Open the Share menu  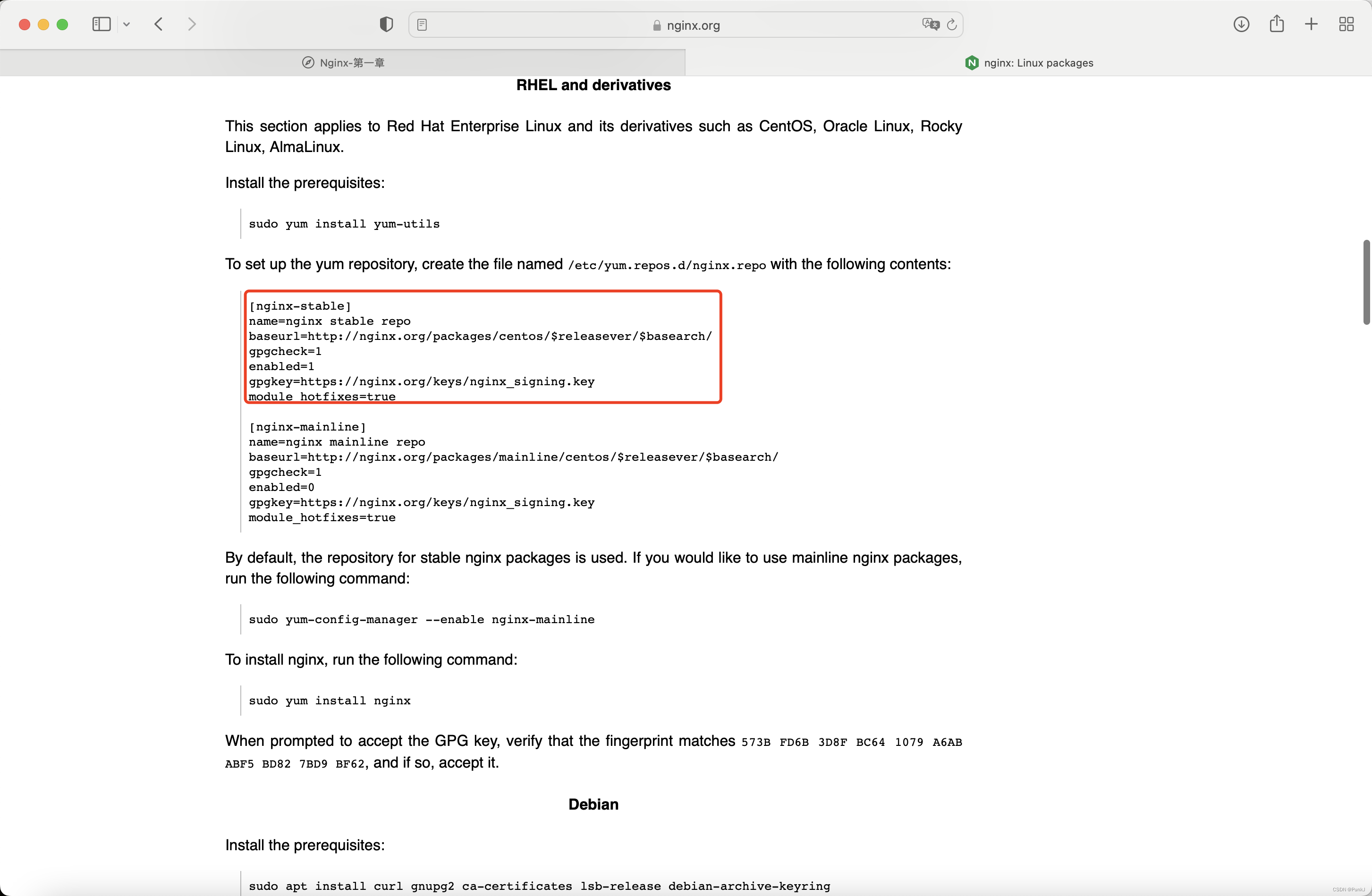1276,24
